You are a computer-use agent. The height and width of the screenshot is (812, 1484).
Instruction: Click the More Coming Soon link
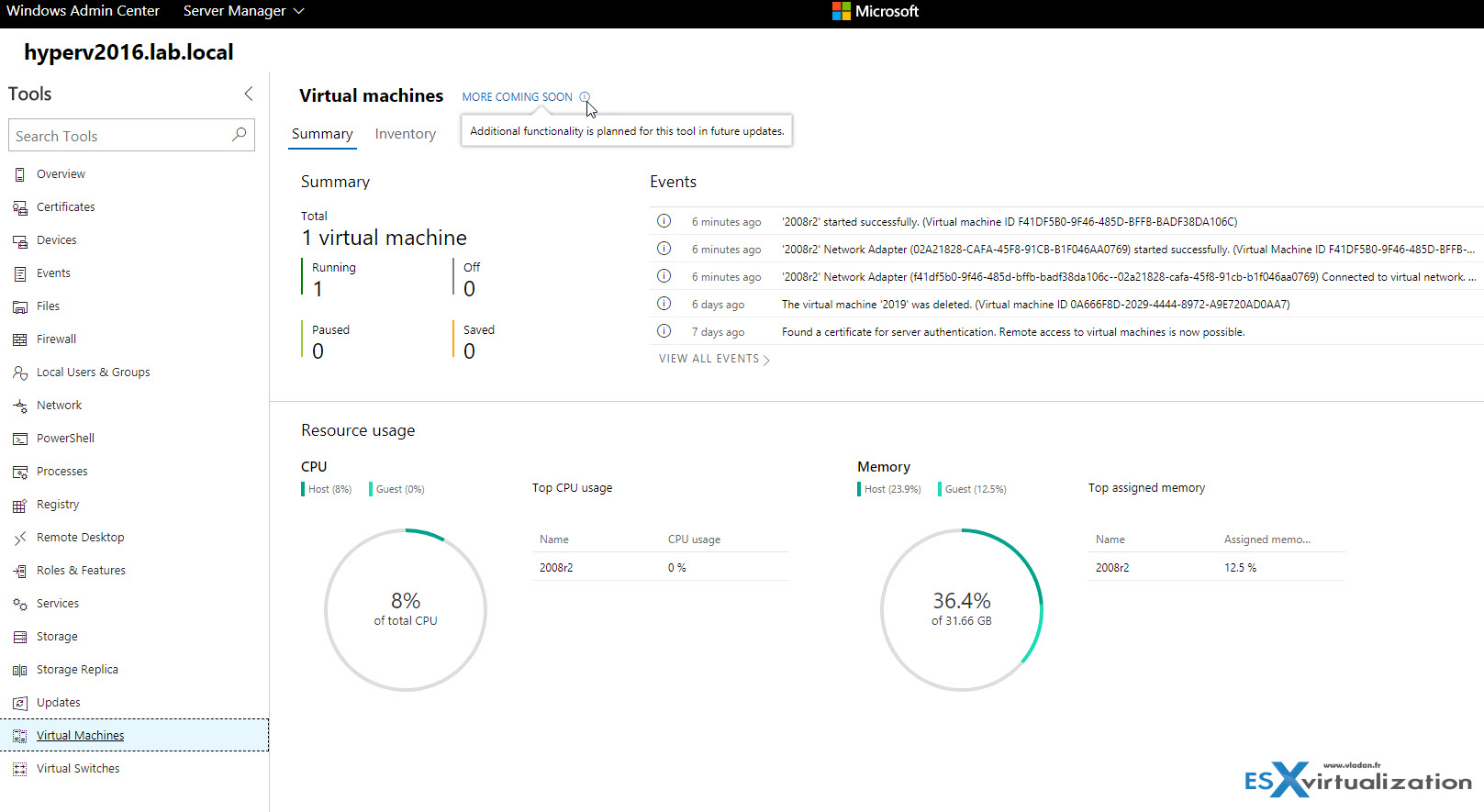517,96
